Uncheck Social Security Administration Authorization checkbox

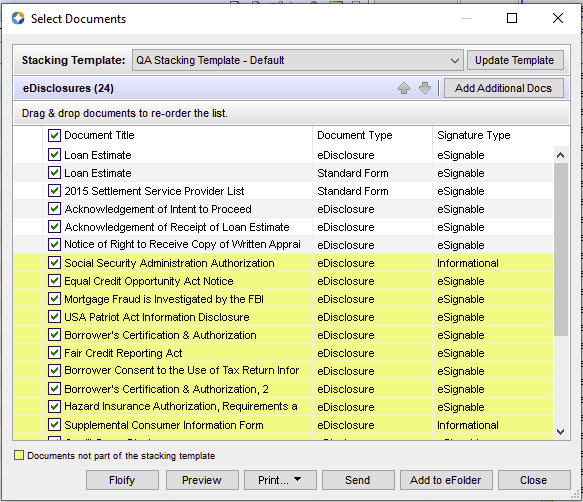[x=54, y=263]
